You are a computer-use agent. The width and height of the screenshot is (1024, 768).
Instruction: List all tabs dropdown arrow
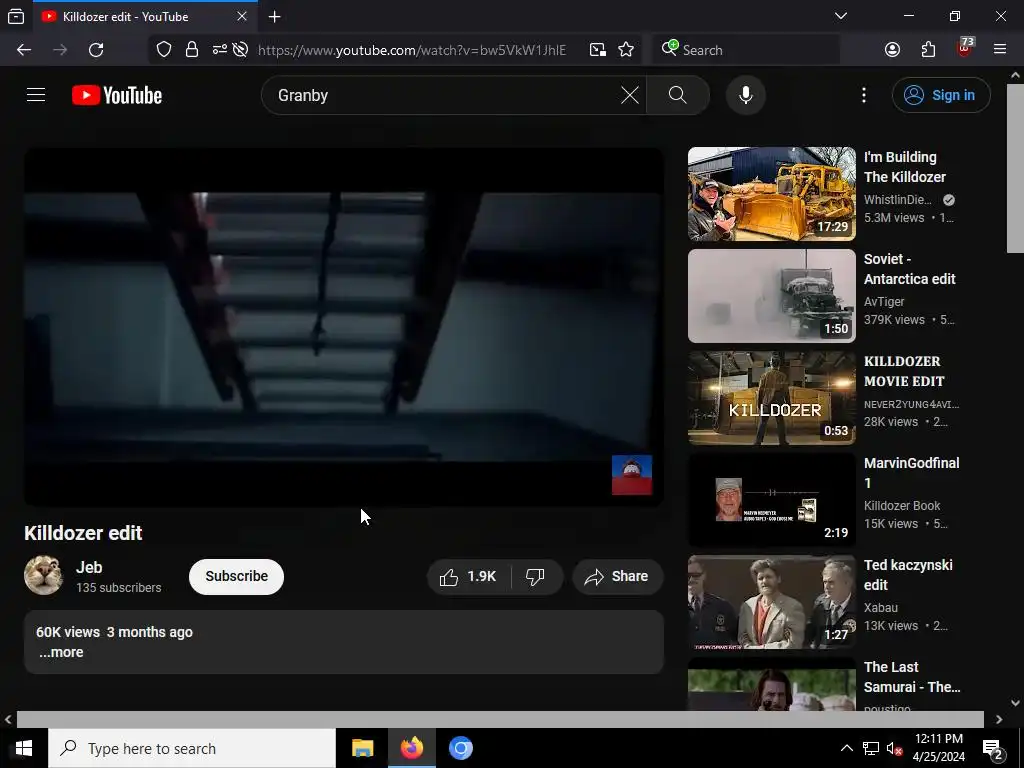[840, 16]
